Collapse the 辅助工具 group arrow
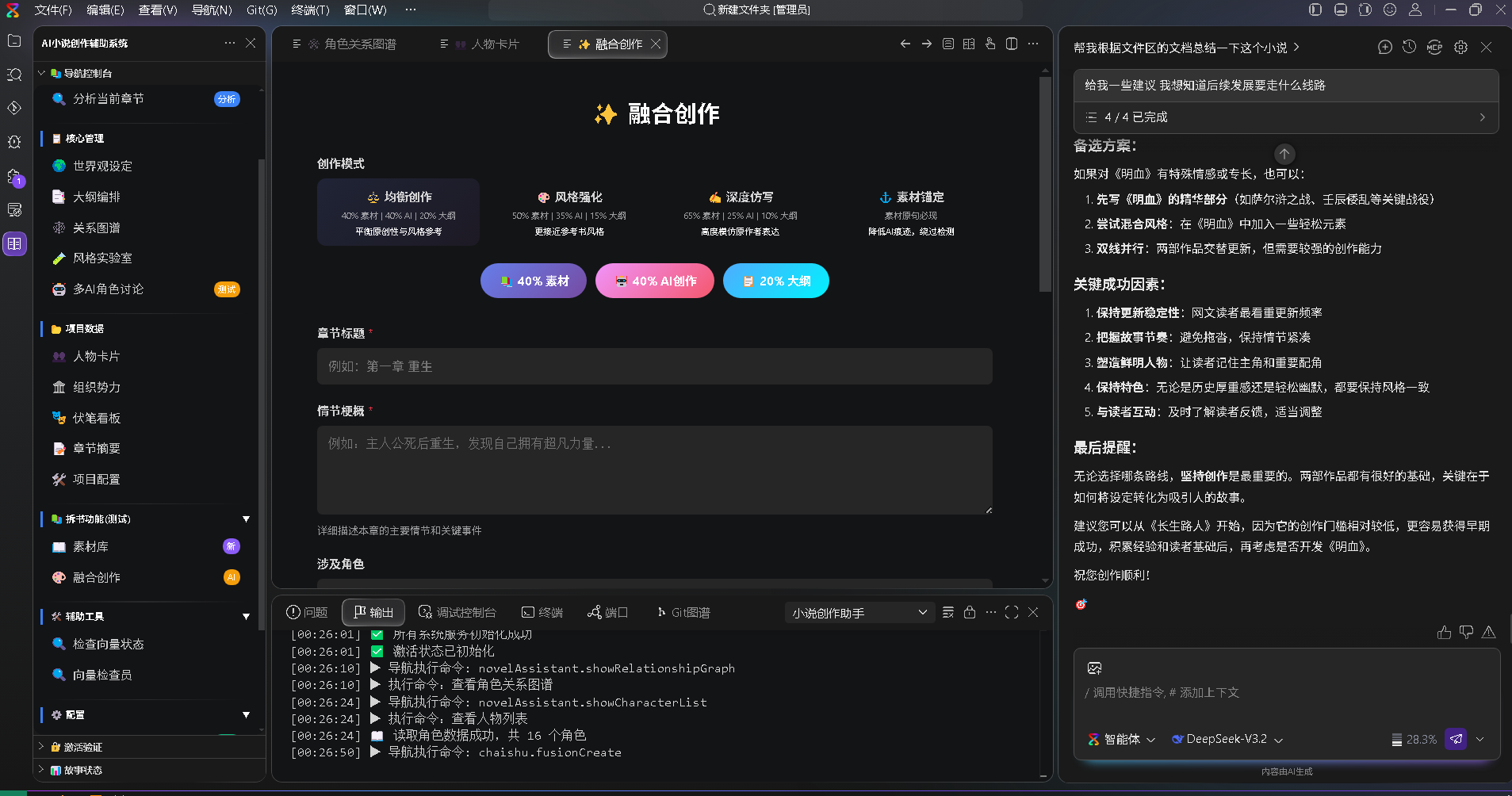The image size is (1512, 796). (x=246, y=616)
